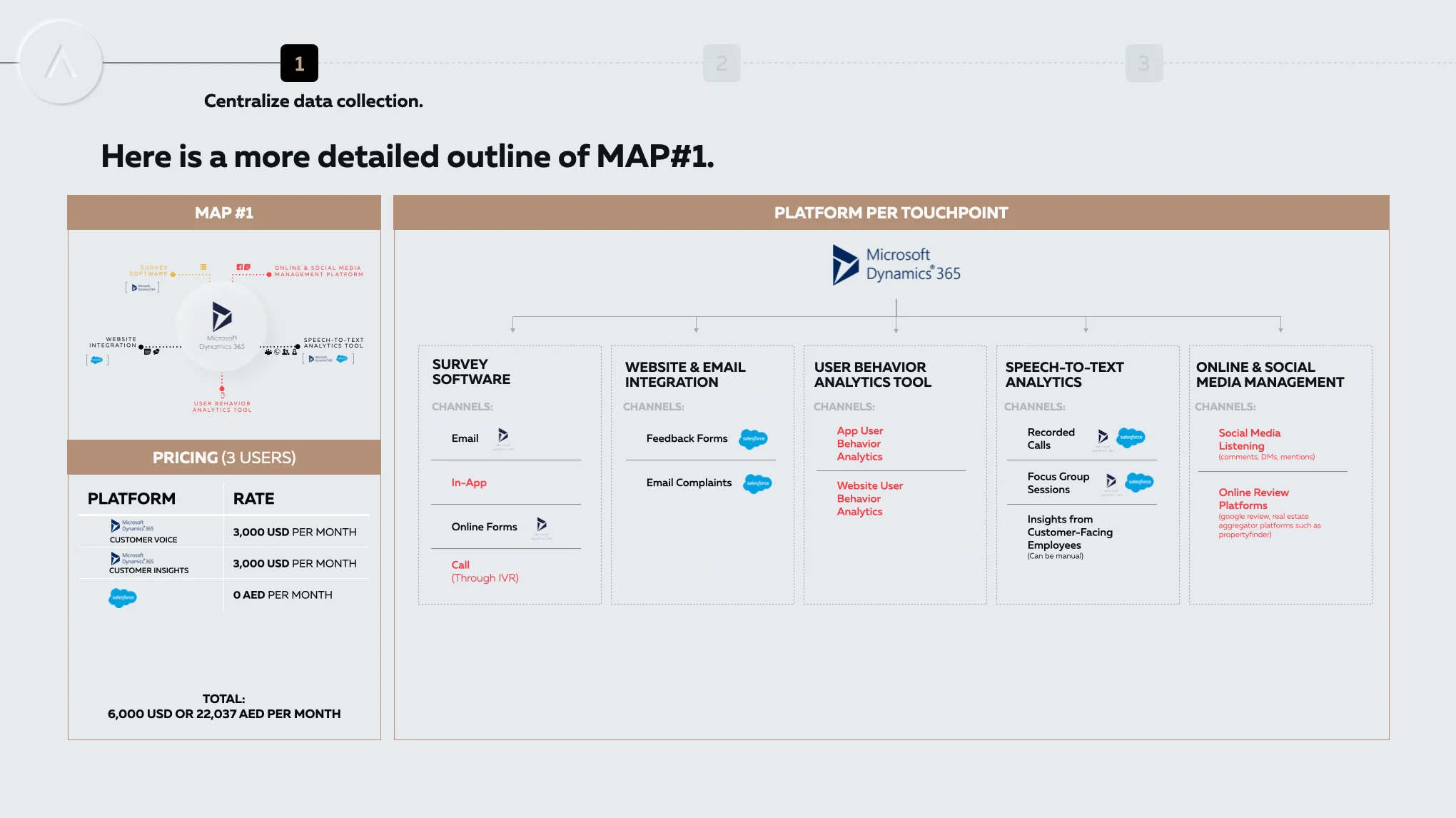Click the 0 AED PER MONTH rate
Screen dimensions: 1456x818
pos(283,595)
